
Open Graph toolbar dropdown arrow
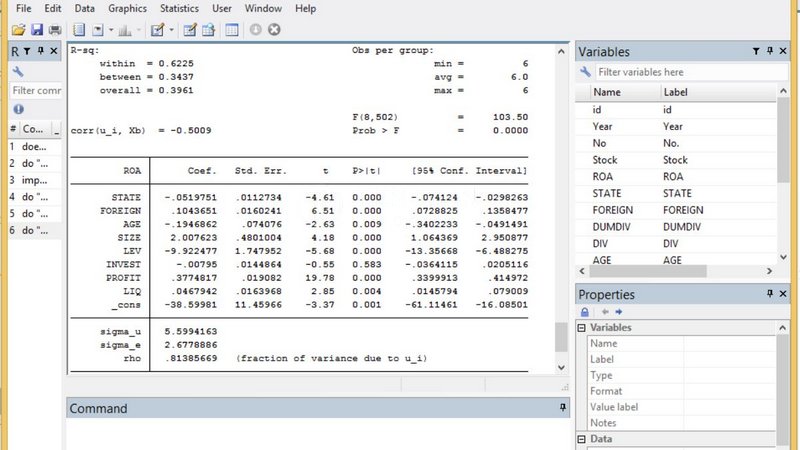(x=138, y=30)
